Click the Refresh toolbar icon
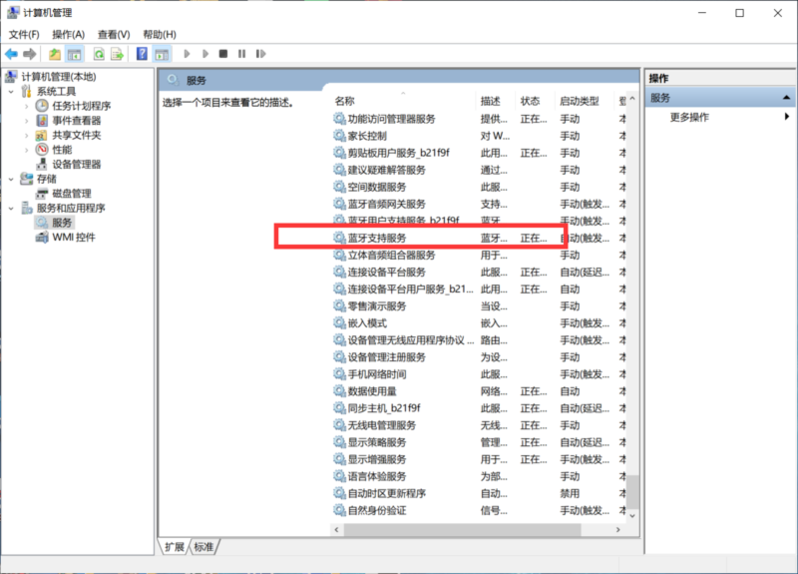The width and height of the screenshot is (798, 574). [x=99, y=53]
